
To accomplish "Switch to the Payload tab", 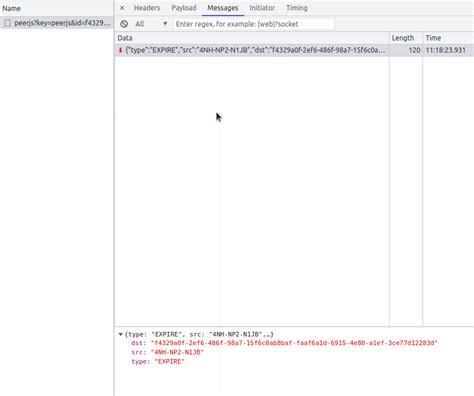I will [x=184, y=8].
